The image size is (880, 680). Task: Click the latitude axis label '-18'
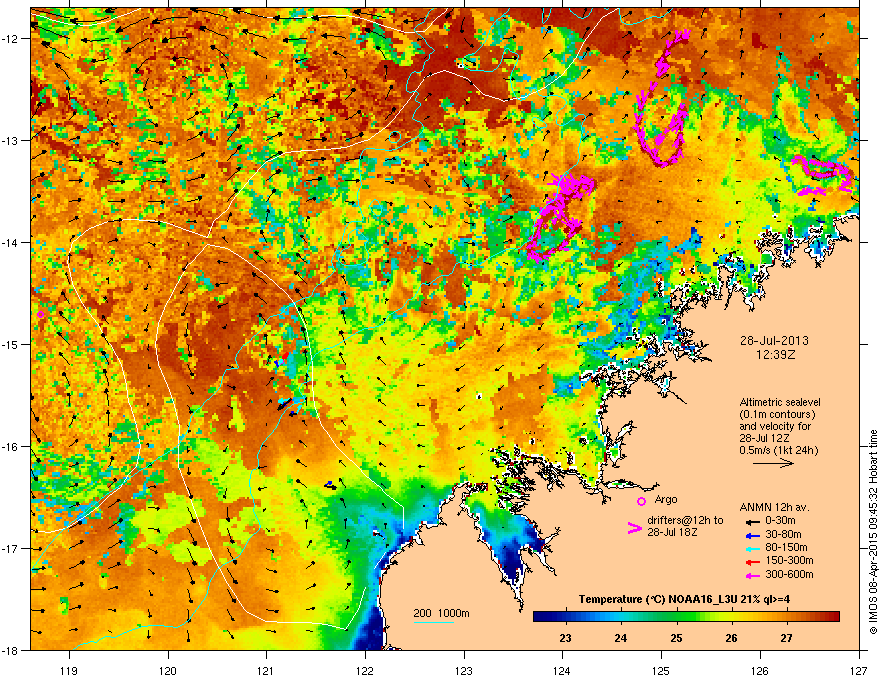pyautogui.click(x=10, y=650)
